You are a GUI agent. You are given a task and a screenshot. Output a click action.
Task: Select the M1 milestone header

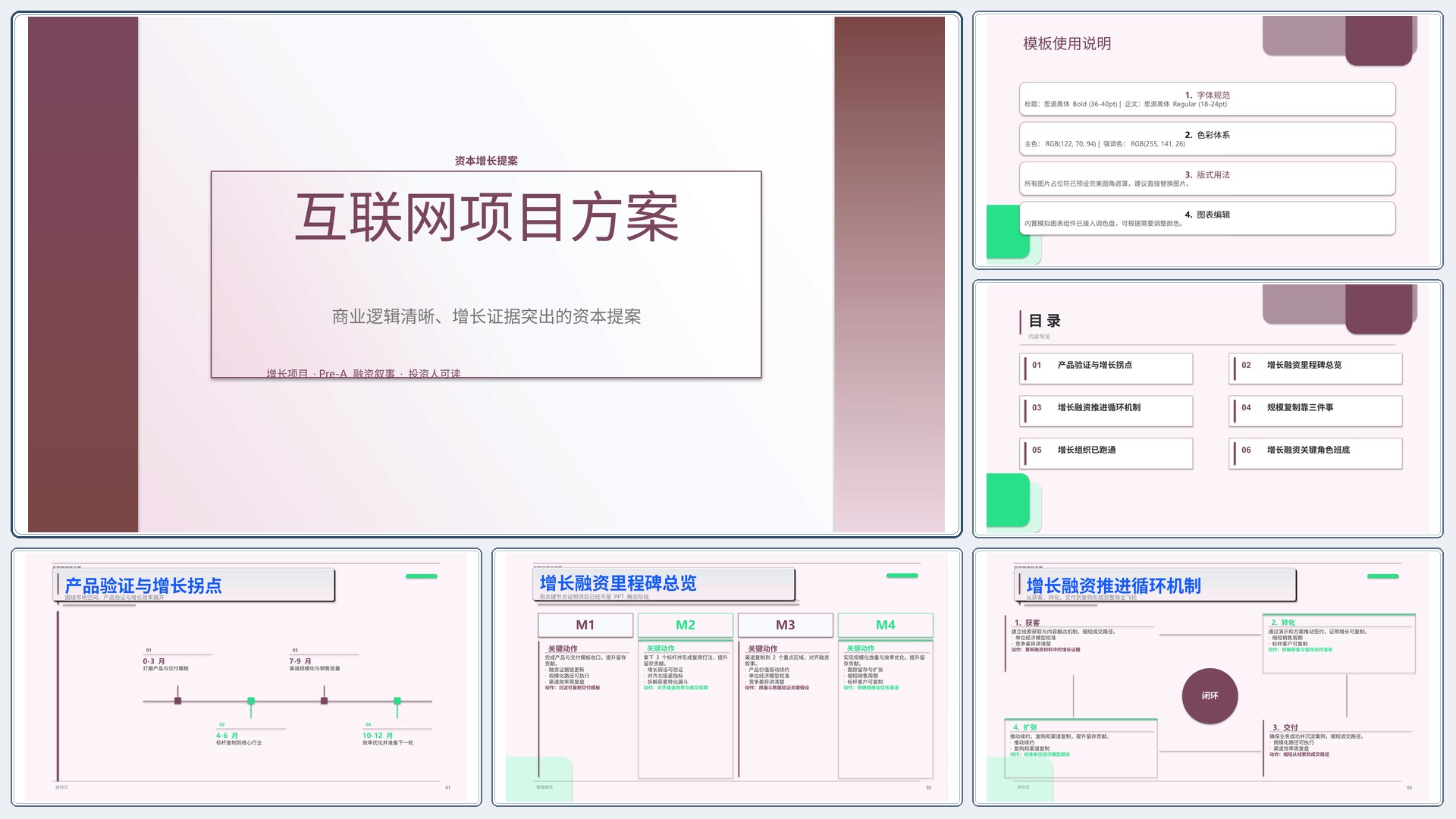coord(585,625)
